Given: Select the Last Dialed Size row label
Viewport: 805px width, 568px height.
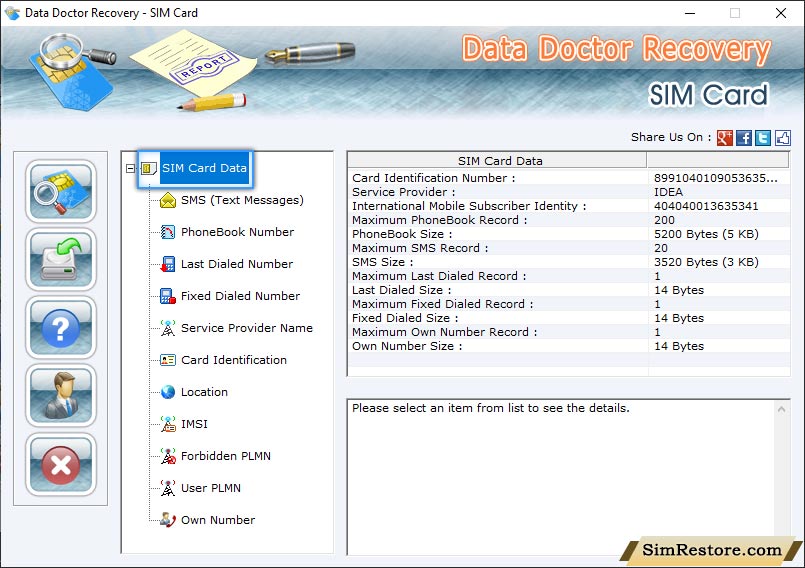Looking at the screenshot, I should [401, 290].
